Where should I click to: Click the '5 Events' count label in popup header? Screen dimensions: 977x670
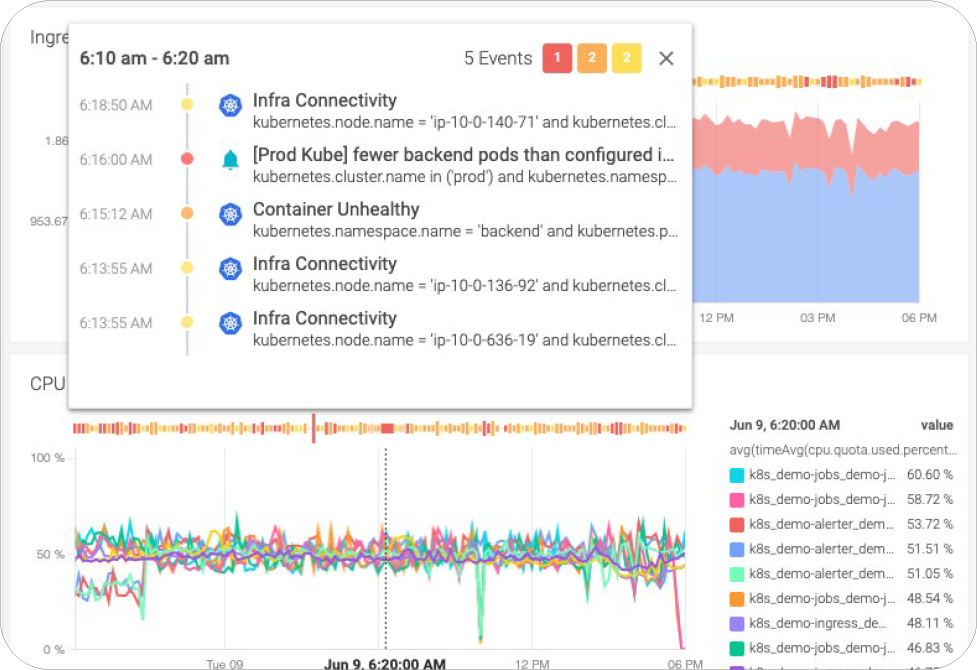(498, 59)
